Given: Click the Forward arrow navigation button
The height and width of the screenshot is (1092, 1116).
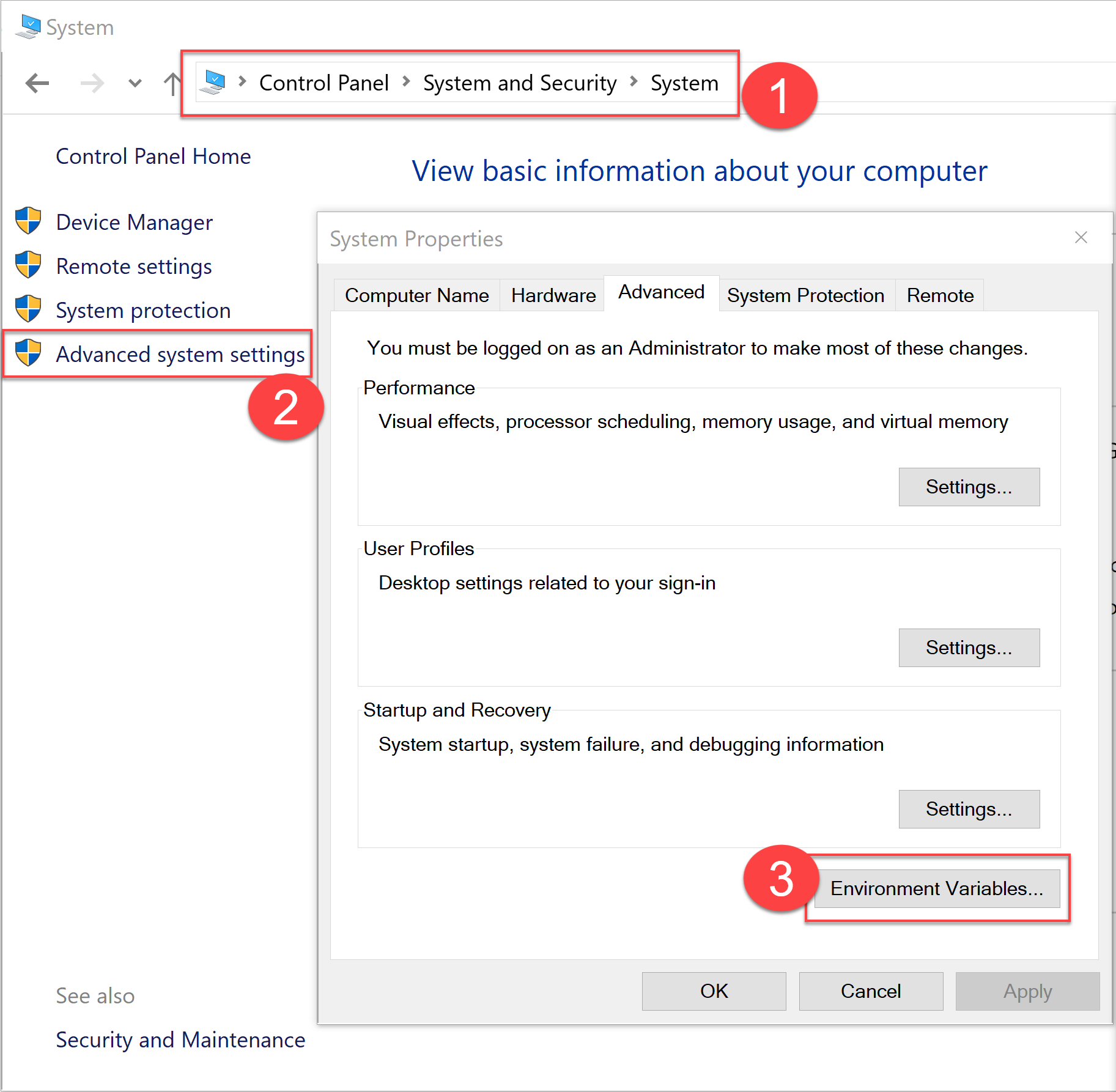Looking at the screenshot, I should click(92, 83).
